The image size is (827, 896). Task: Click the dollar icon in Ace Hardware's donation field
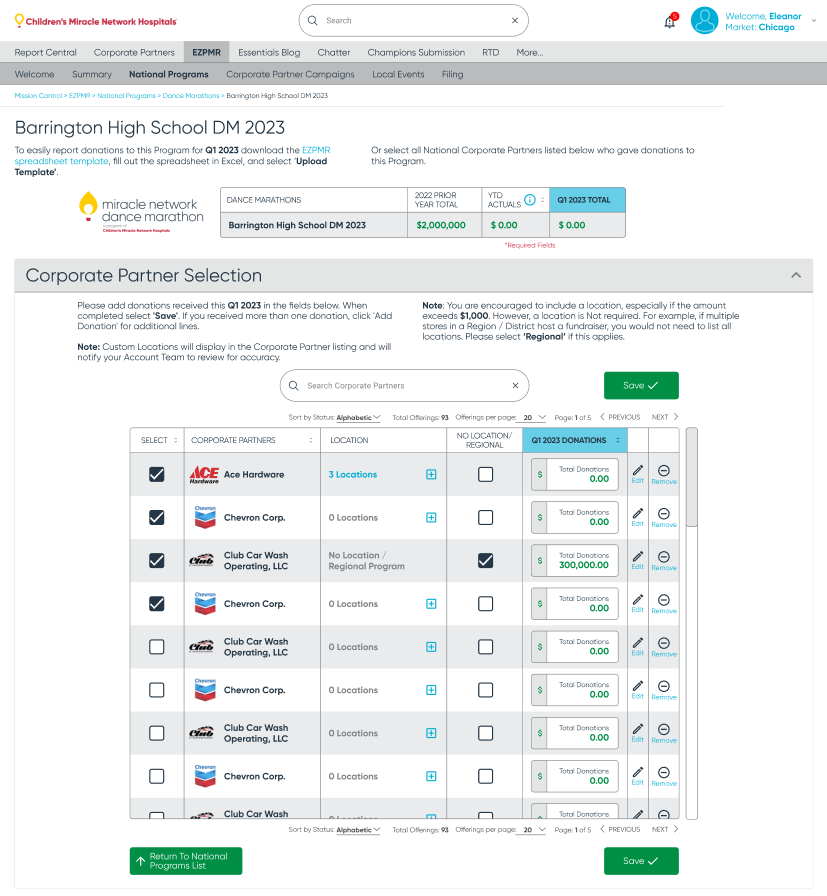click(x=540, y=474)
